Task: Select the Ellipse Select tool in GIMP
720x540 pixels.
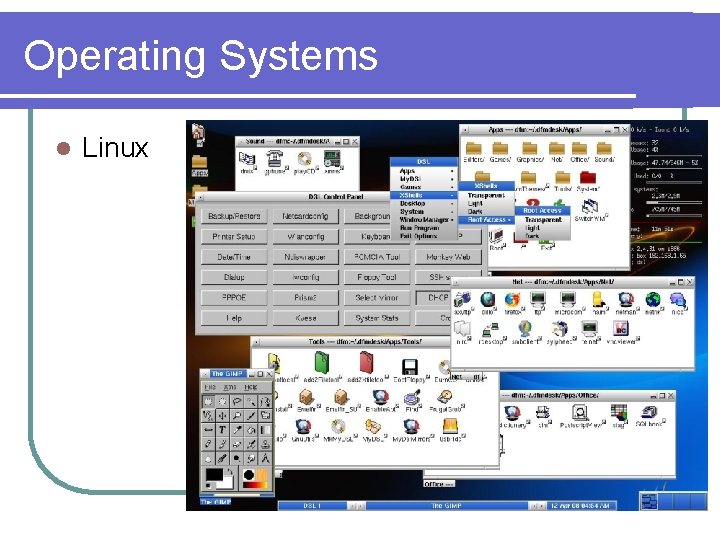Action: pyautogui.click(x=223, y=402)
